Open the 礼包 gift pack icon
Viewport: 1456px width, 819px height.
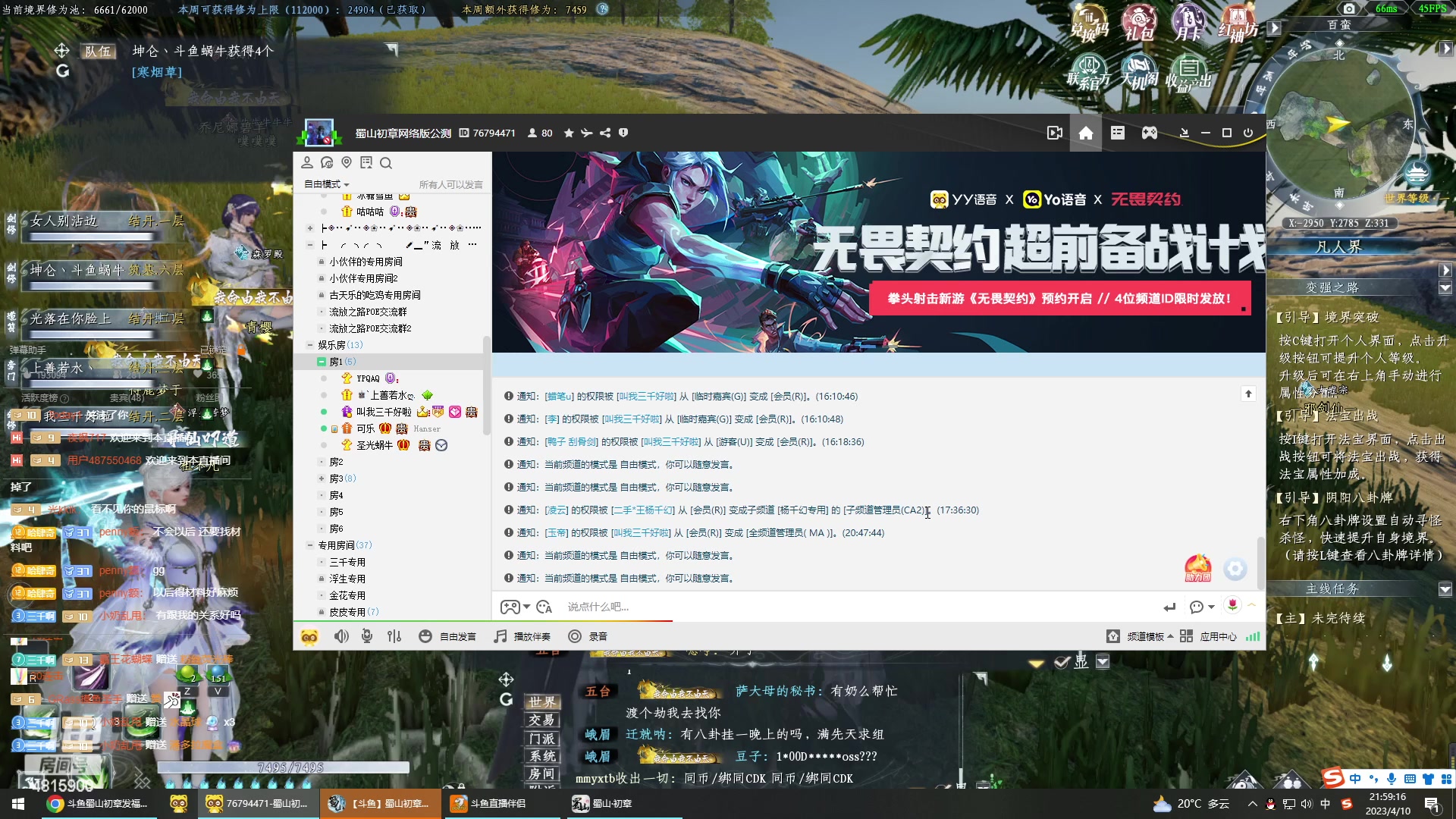[1139, 23]
